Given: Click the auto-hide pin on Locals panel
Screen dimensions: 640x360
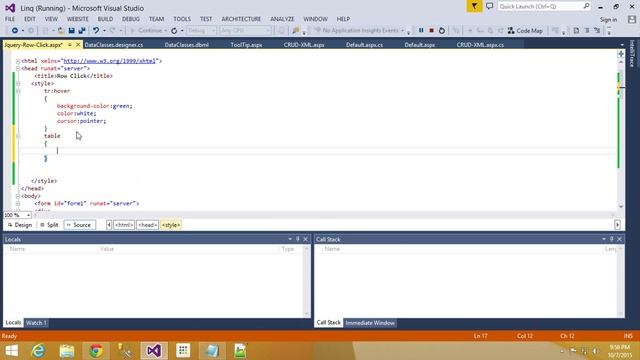Looking at the screenshot, I should (298, 239).
